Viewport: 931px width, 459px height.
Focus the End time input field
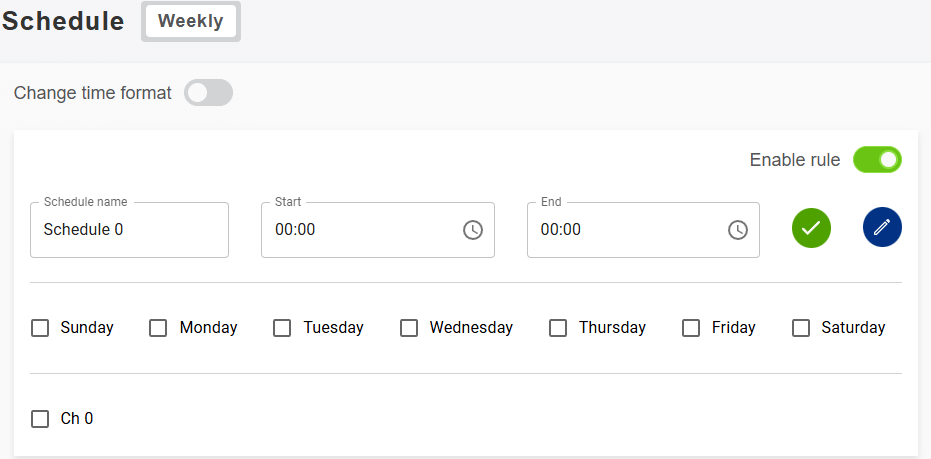click(x=625, y=230)
